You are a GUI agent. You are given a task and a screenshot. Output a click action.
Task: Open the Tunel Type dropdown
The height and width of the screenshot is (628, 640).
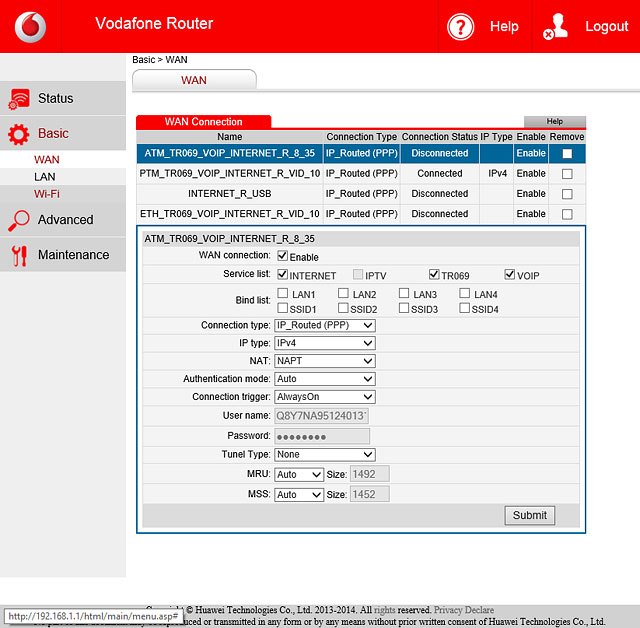[325, 455]
